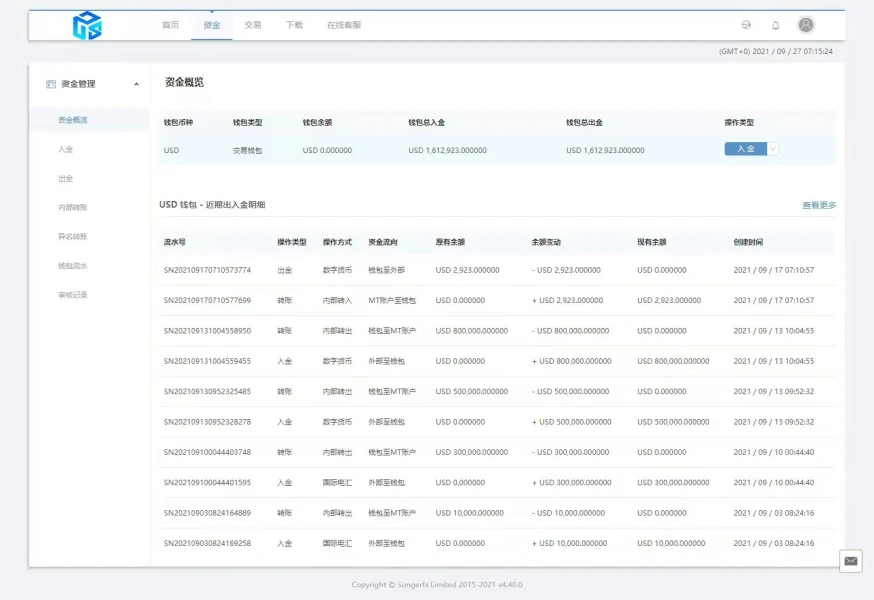Screen dimensions: 874x600
Task: Open the dropdown arrow beside 入金 button
Action: [x=773, y=149]
